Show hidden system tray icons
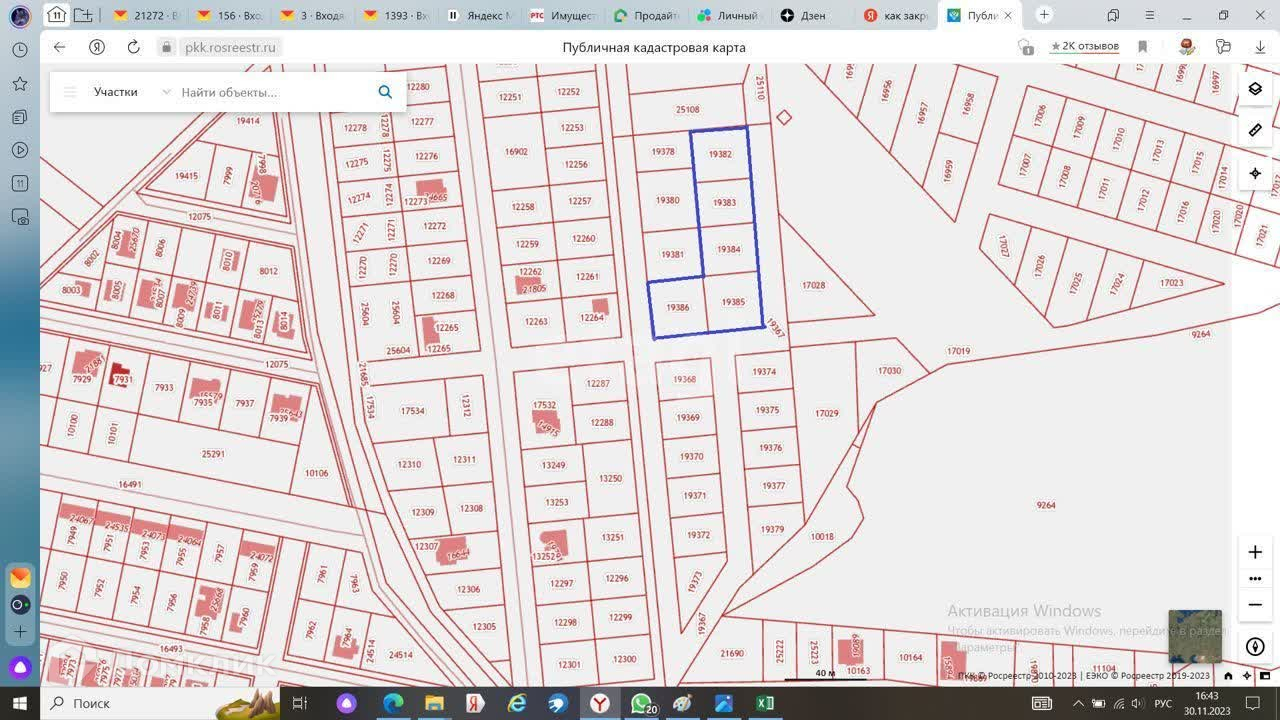 (1077, 703)
